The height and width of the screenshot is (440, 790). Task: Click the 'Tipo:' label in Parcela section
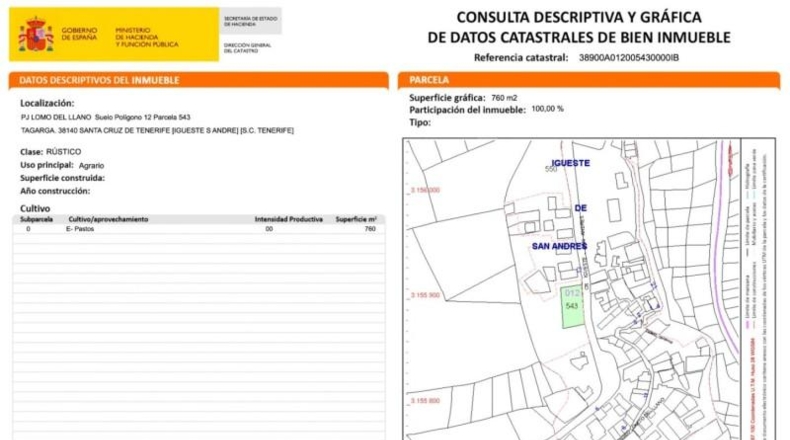(420, 122)
